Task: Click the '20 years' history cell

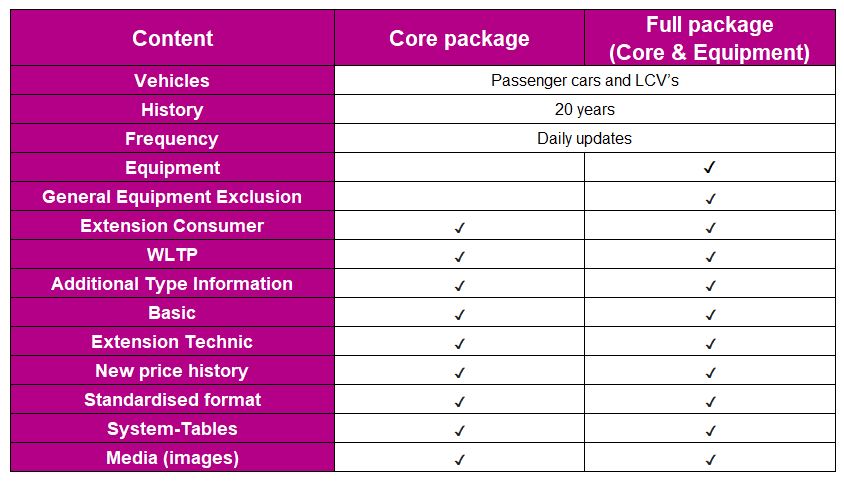Action: point(584,110)
